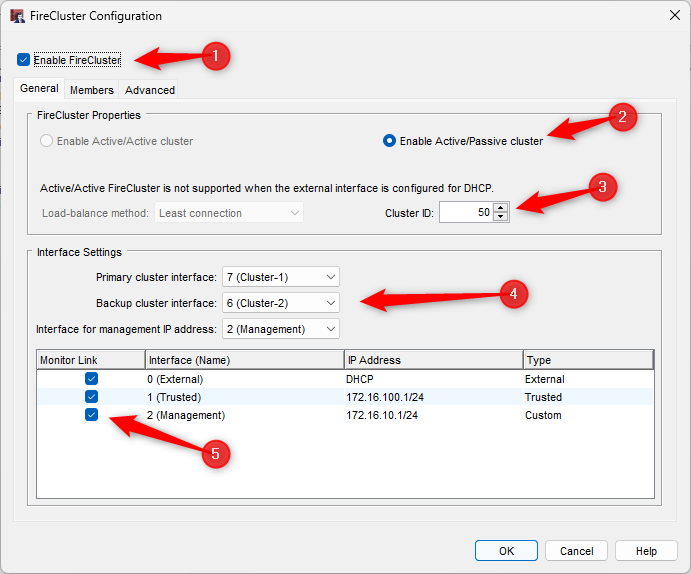This screenshot has width=691, height=574.
Task: Click the Cluster ID value field
Action: (466, 213)
